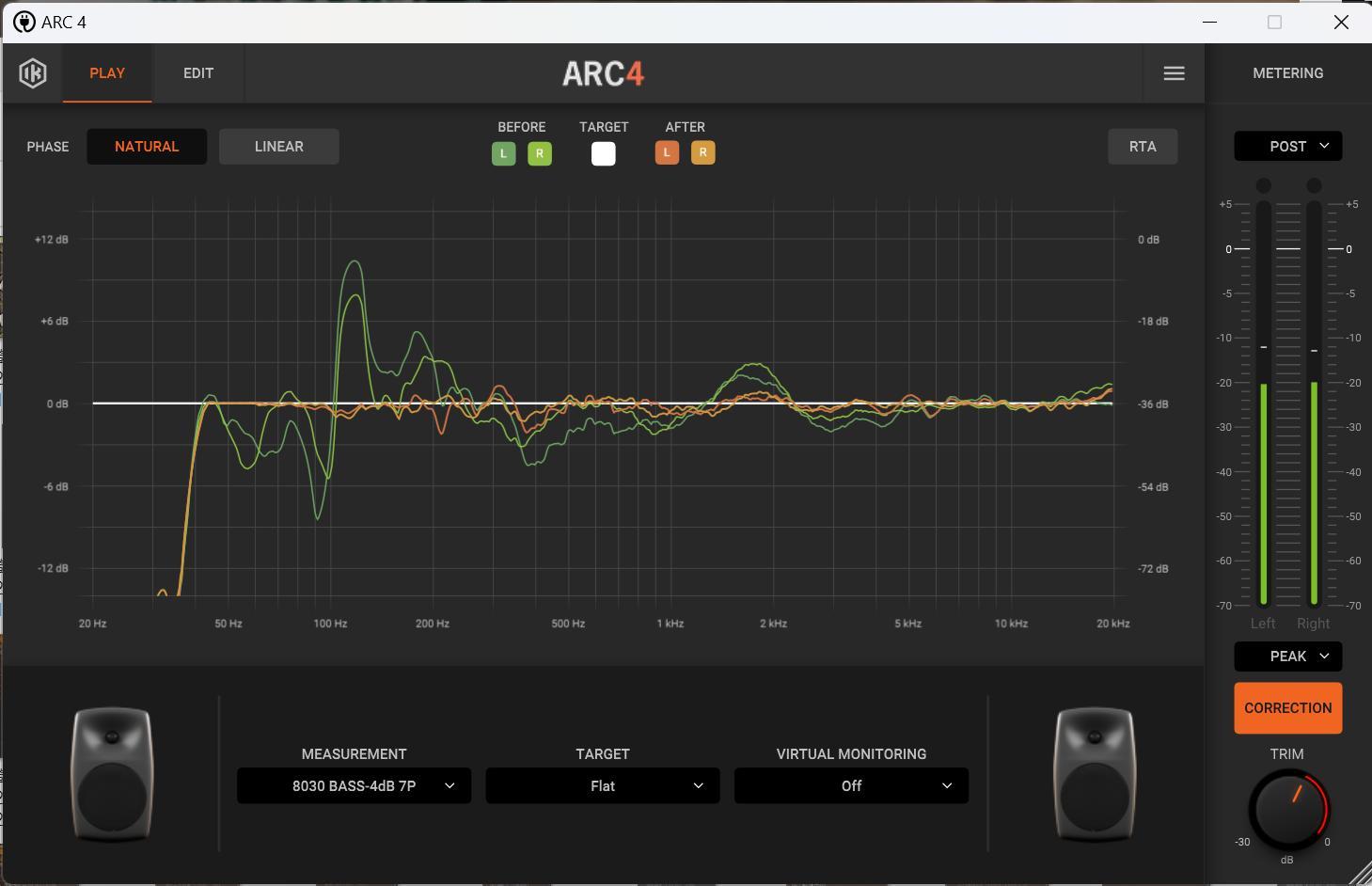Click the Left channel level meter

click(1263, 403)
